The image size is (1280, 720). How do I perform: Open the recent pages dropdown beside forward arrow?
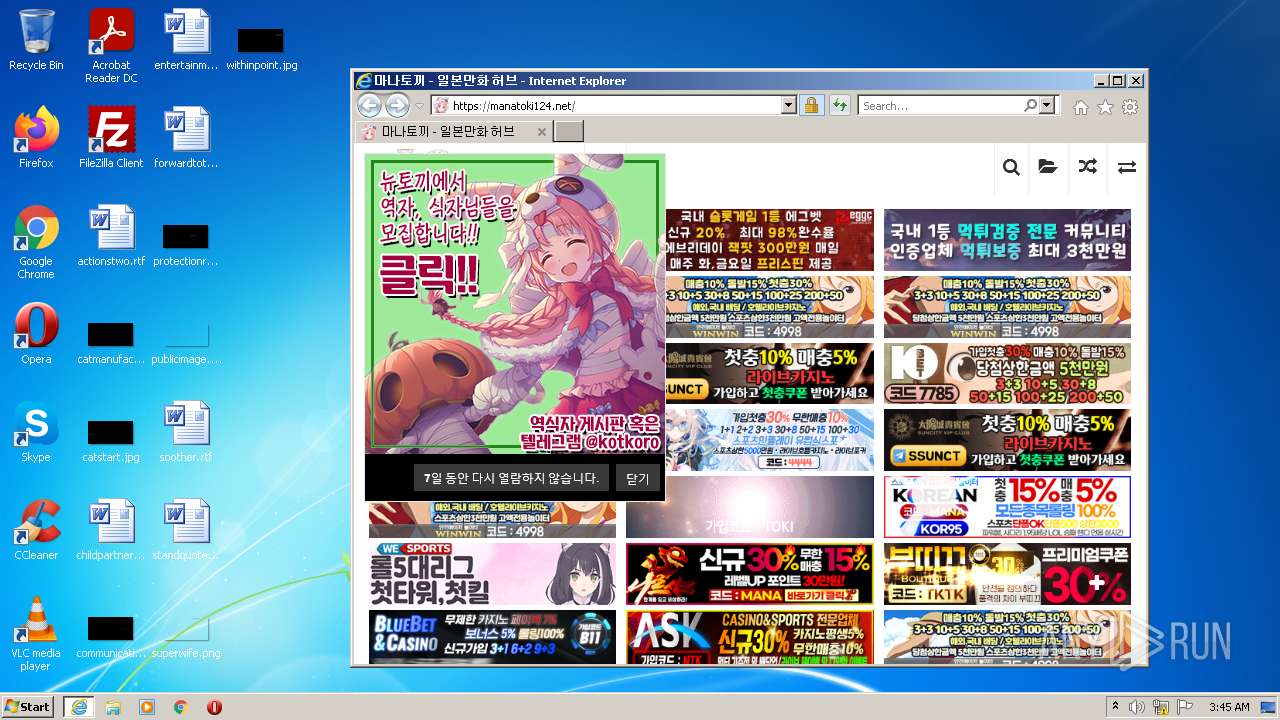(x=420, y=106)
